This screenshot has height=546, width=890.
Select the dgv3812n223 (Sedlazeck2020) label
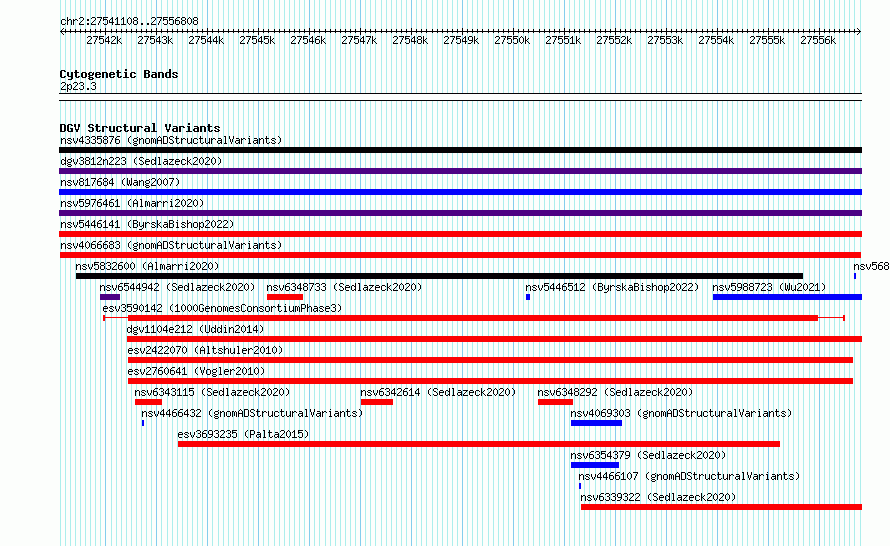coord(141,161)
